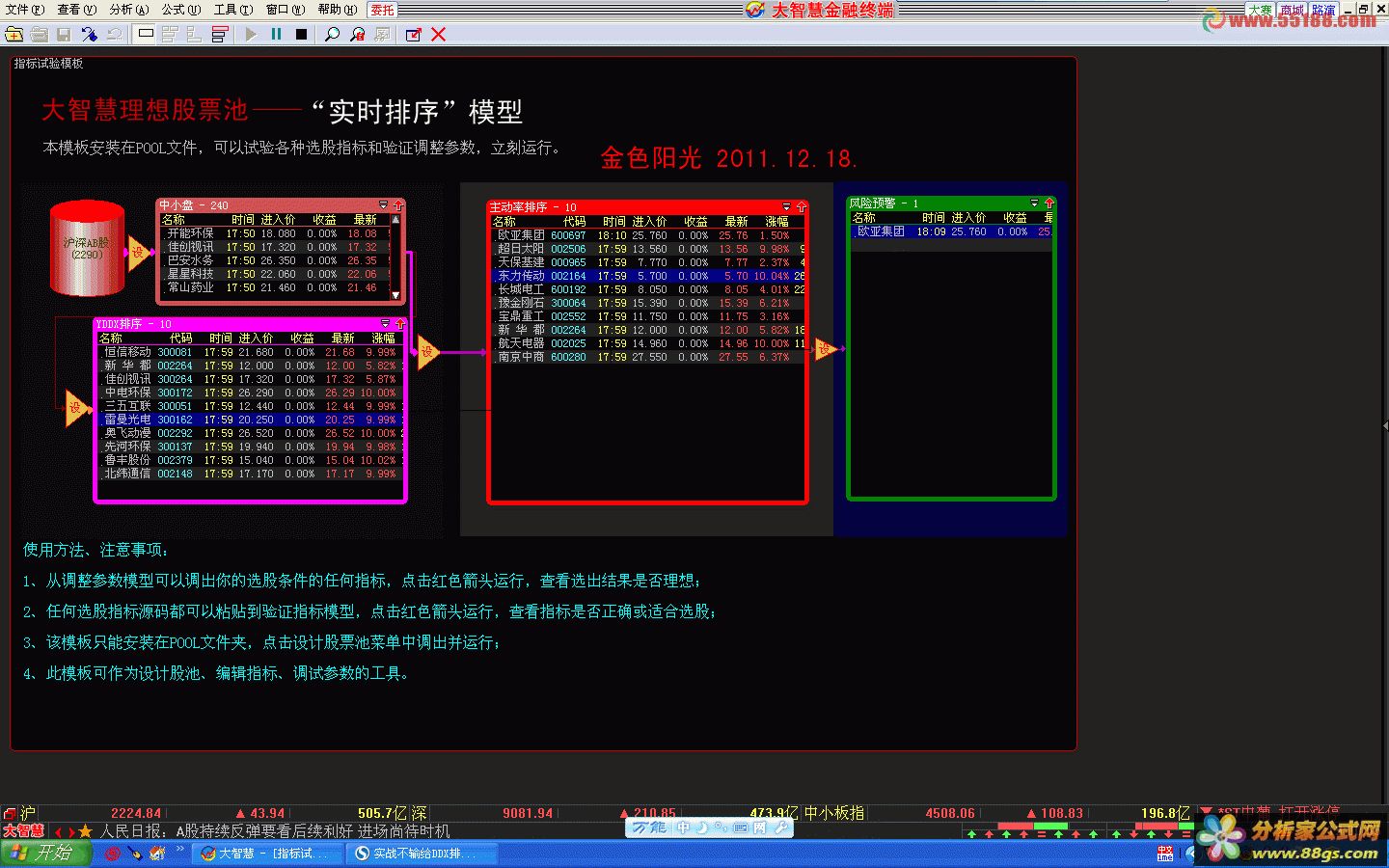1389x868 pixels.
Task: Switch to 实战不输给DDX排 taskbar window
Action: [x=422, y=854]
